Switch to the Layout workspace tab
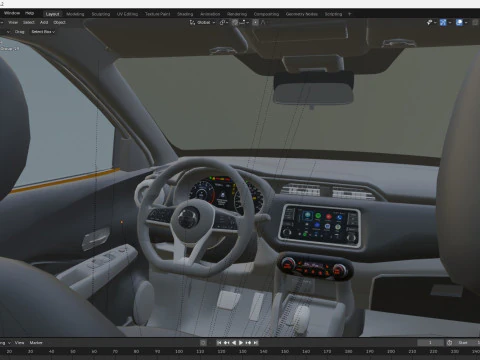Screen dimensions: 480x360 (52, 14)
